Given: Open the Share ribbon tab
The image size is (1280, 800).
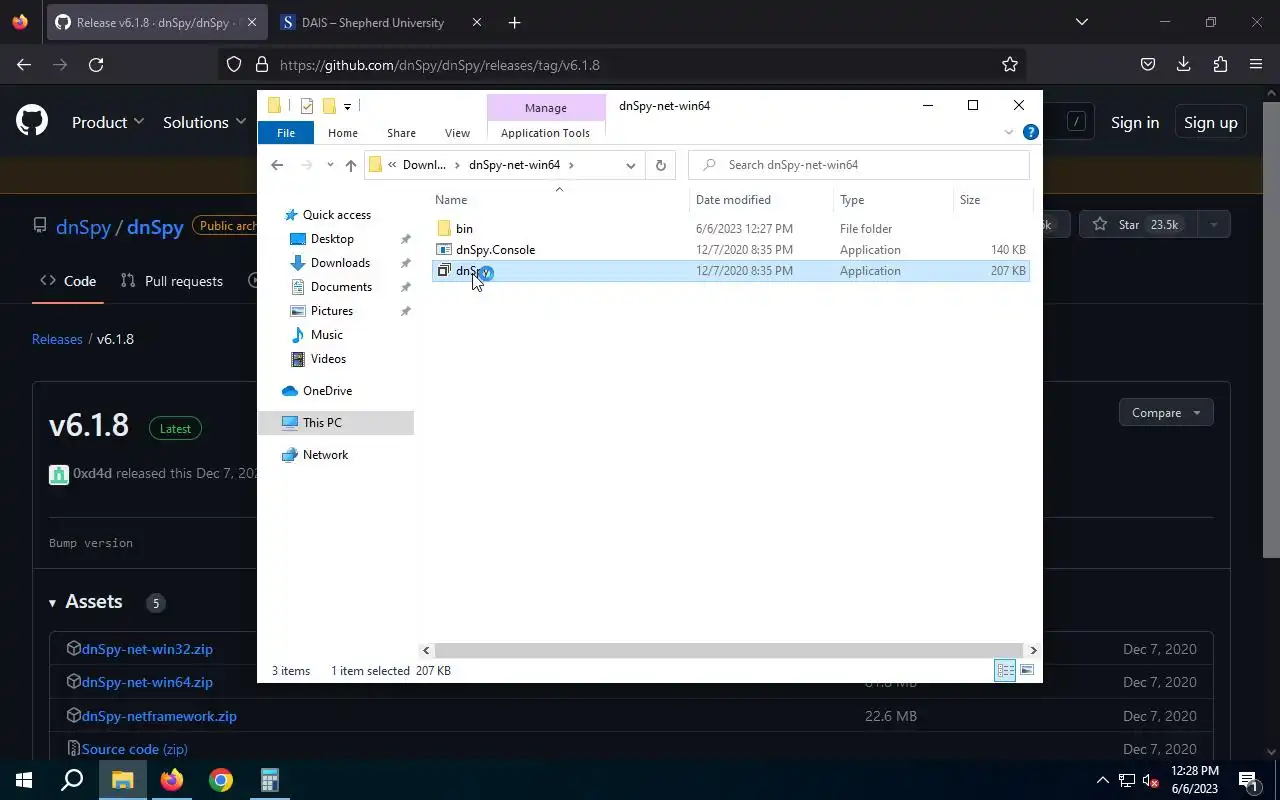Looking at the screenshot, I should (x=401, y=133).
